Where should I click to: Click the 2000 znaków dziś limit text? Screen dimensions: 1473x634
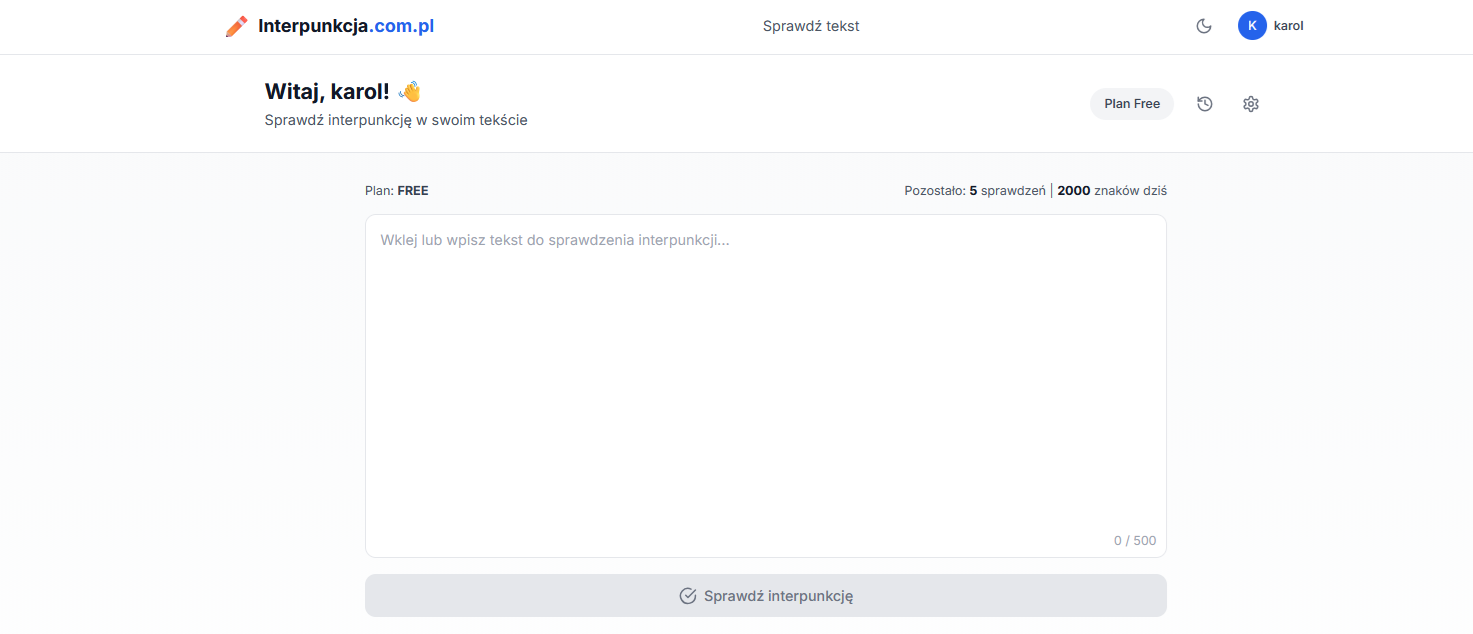pyautogui.click(x=1112, y=191)
